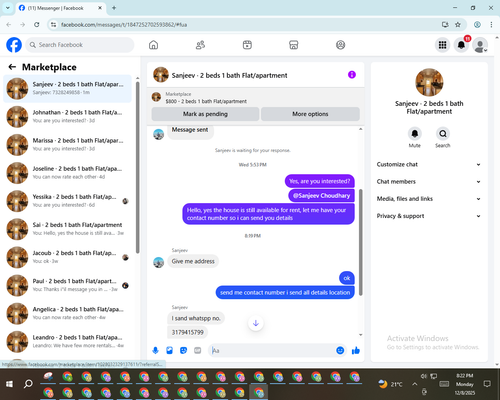Click the conversation list scrollbar

click(x=138, y=167)
